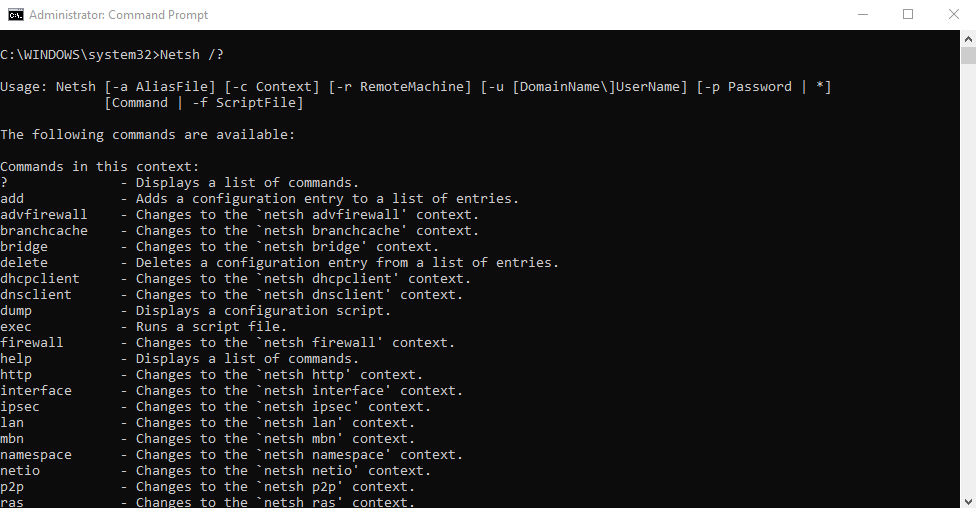Click the 'dhcpclient' command entry
The height and width of the screenshot is (508, 976).
40,278
